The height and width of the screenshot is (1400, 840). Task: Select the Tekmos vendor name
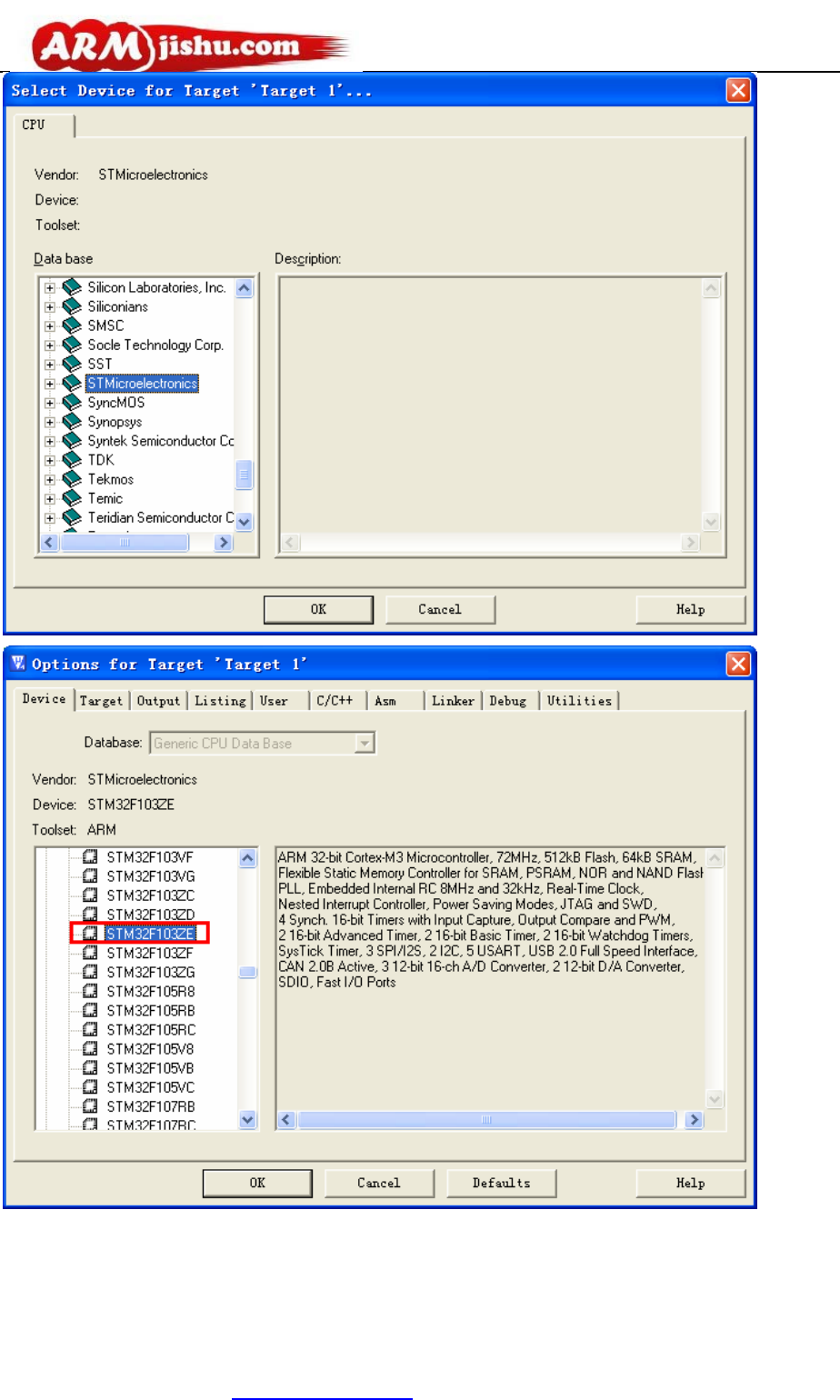[110, 479]
